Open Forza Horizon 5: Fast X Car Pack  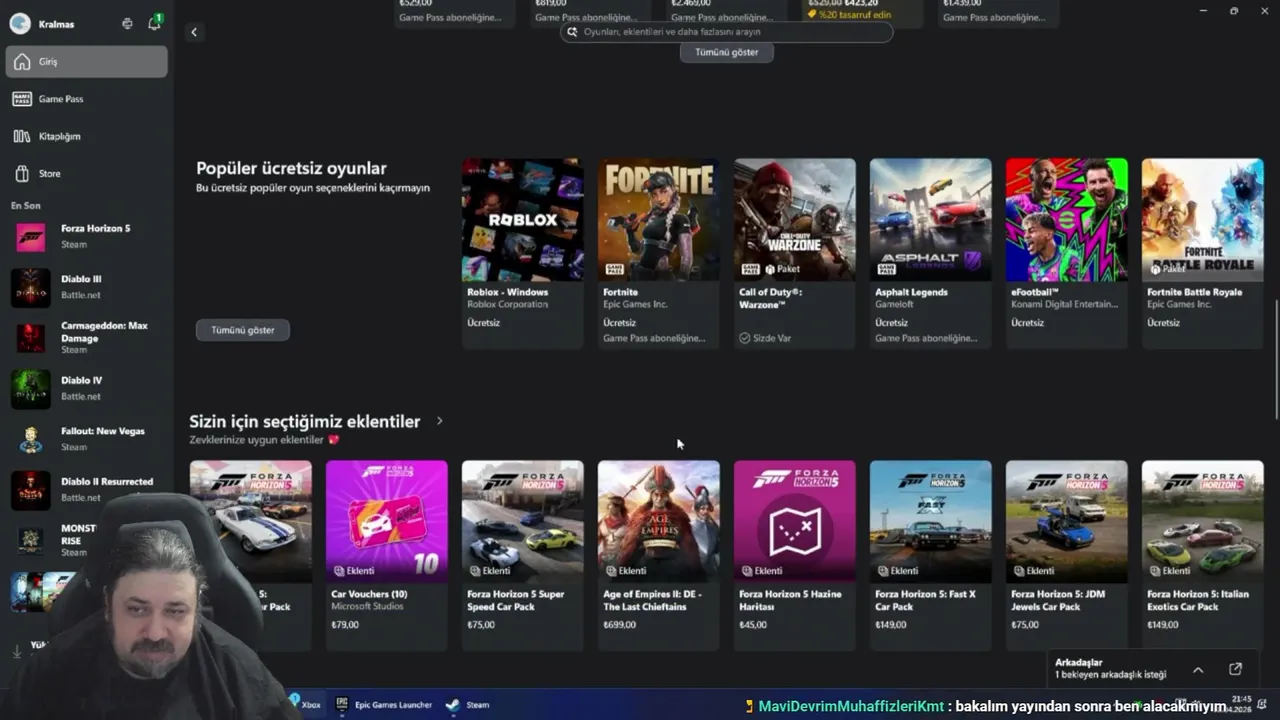click(930, 555)
